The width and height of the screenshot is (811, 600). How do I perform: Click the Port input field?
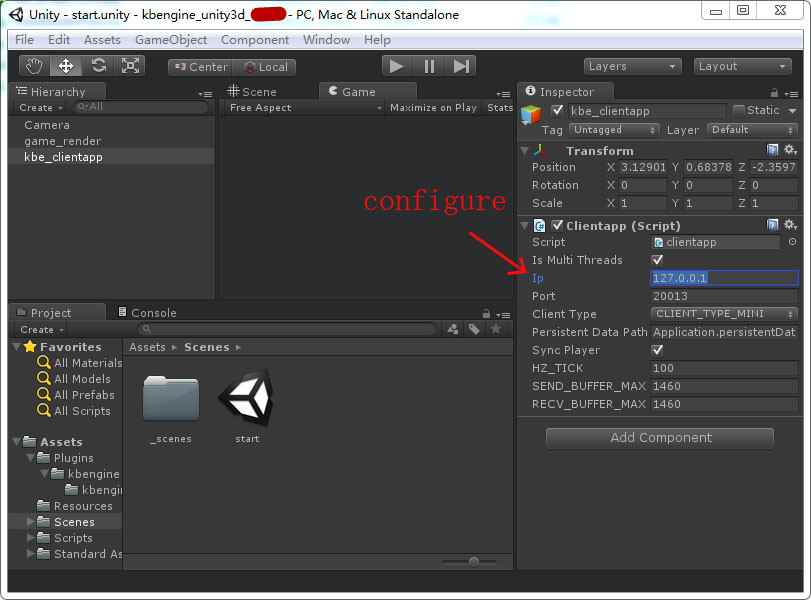724,296
